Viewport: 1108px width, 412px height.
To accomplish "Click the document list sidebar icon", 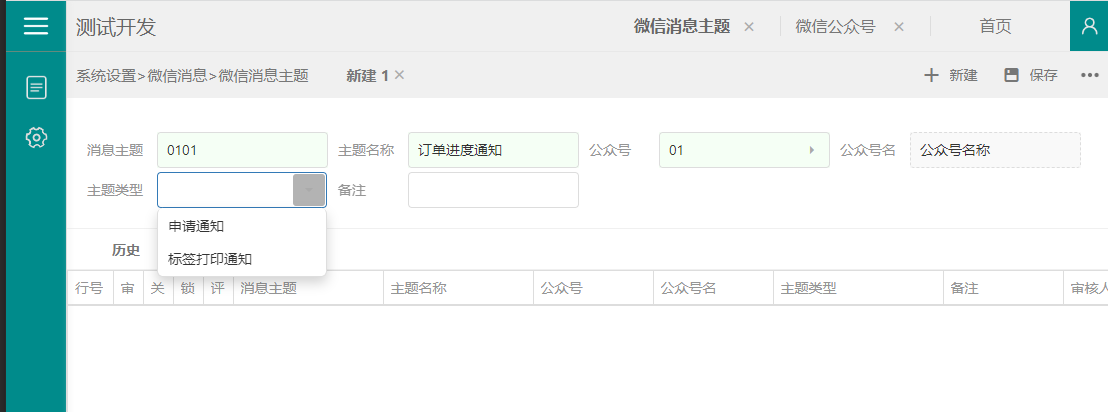I will (x=36, y=88).
